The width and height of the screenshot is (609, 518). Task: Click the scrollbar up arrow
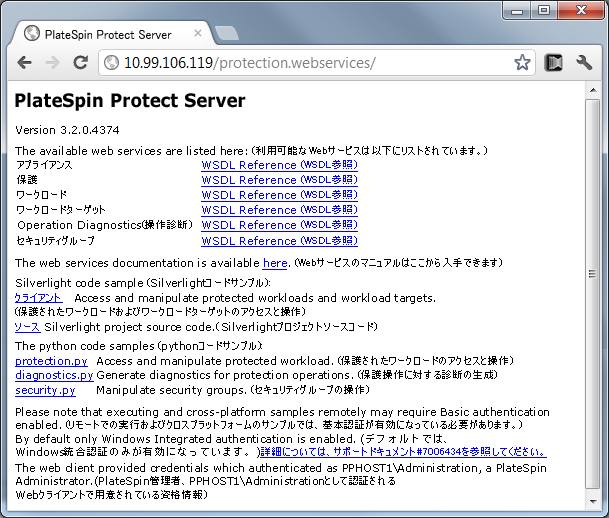tap(593, 90)
